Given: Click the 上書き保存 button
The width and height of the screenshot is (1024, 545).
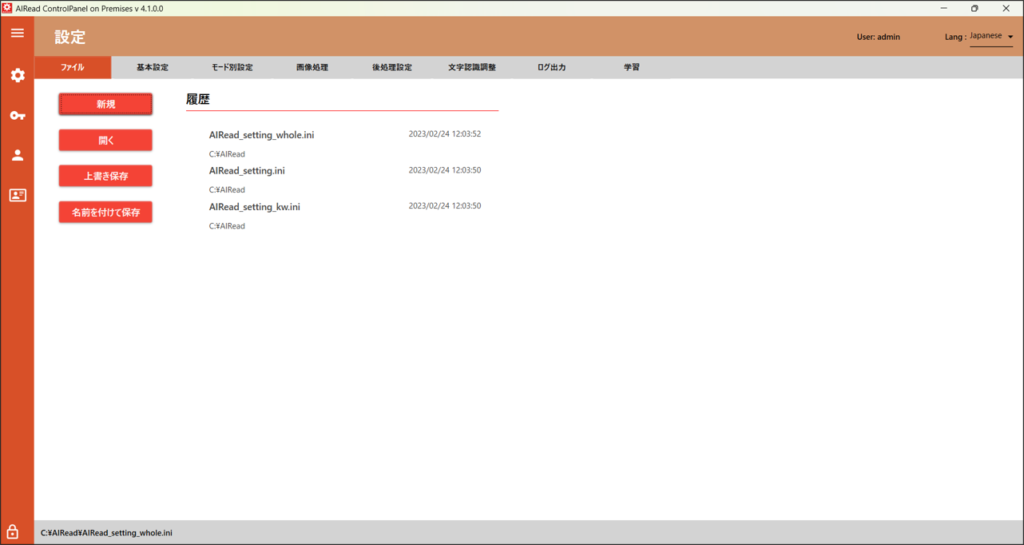Looking at the screenshot, I should coord(106,176).
